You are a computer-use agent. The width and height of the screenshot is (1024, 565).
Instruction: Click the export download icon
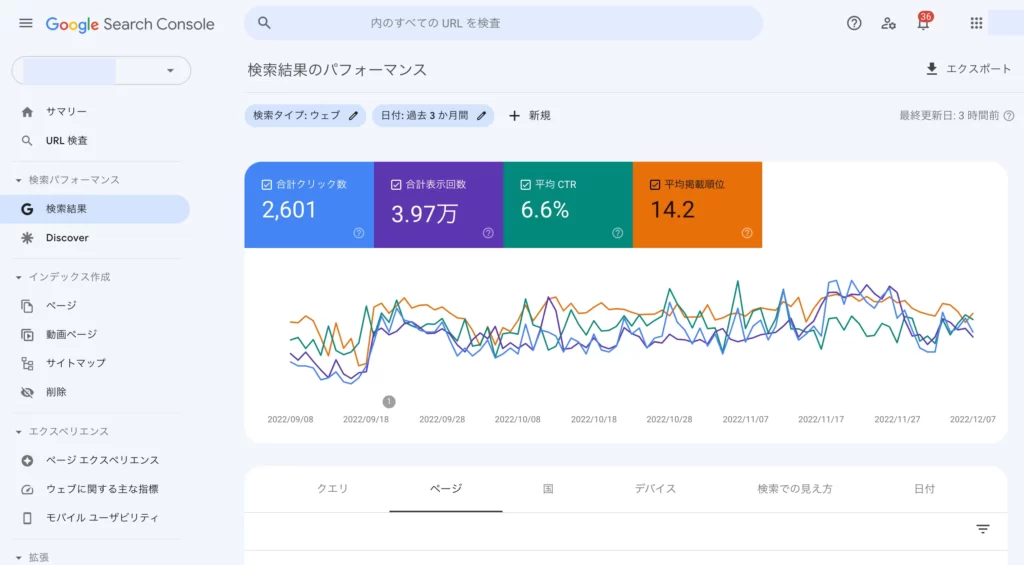coord(932,69)
